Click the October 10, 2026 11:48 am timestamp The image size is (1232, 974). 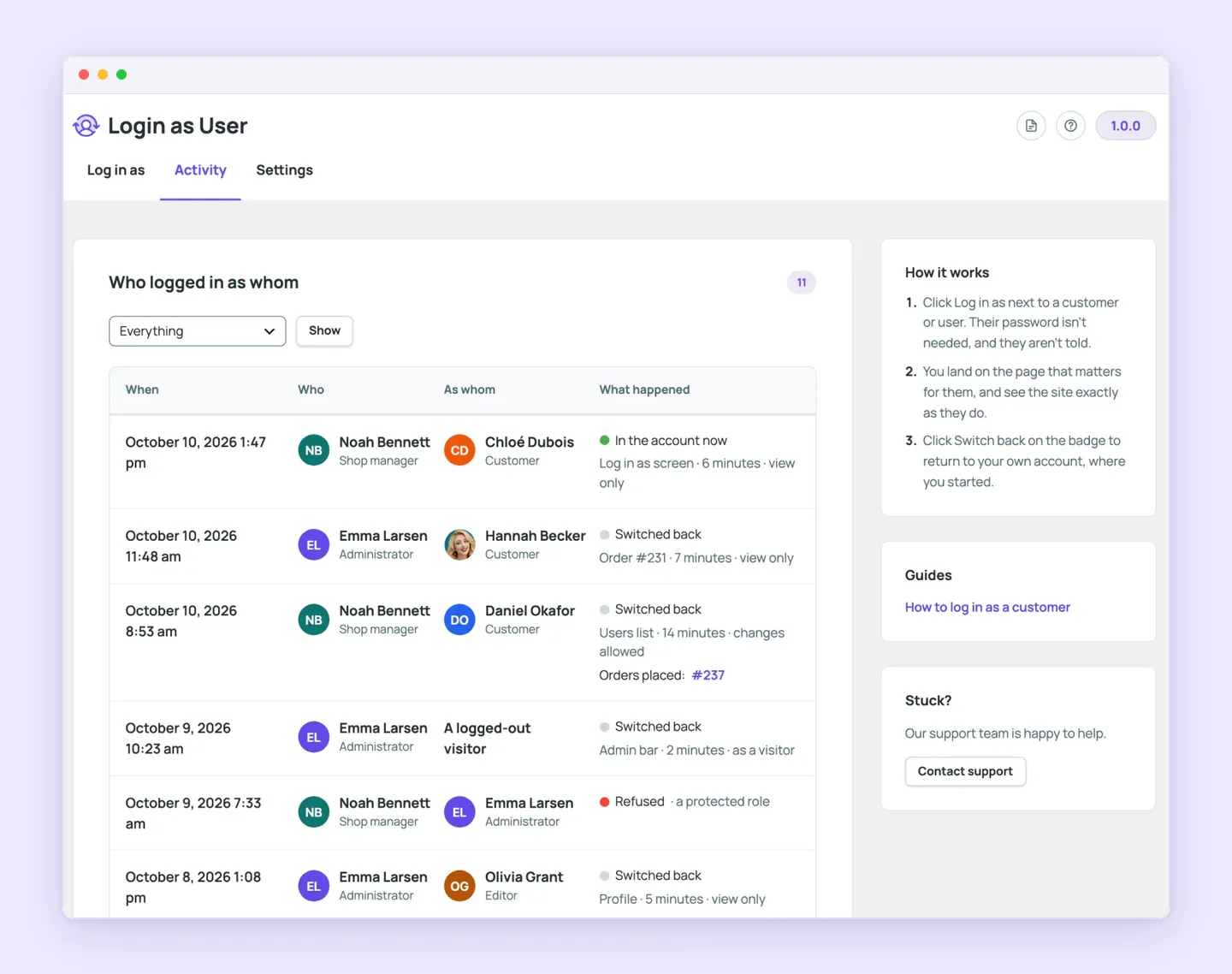click(181, 546)
